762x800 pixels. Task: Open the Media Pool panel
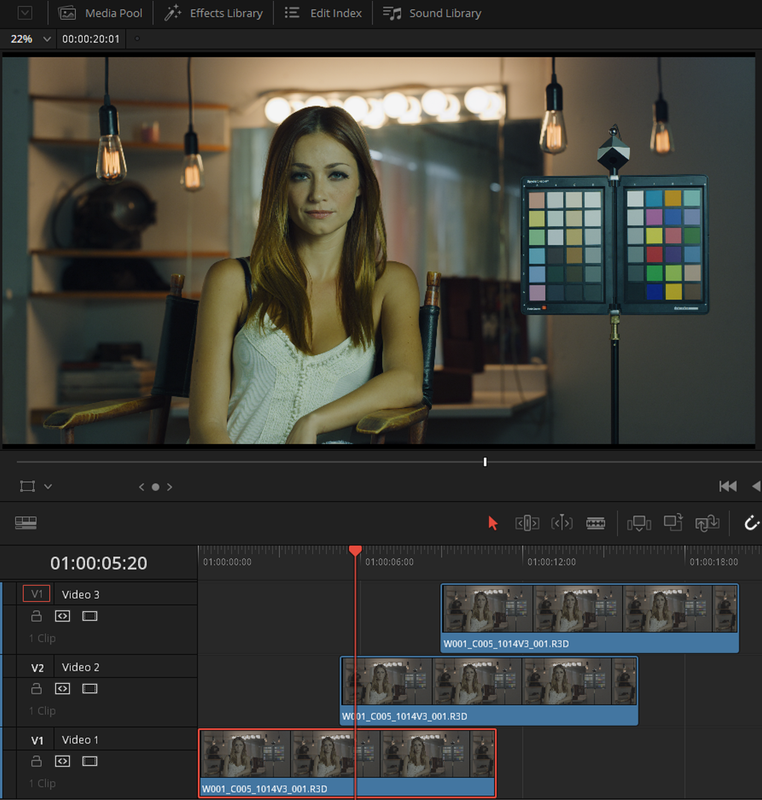click(100, 13)
